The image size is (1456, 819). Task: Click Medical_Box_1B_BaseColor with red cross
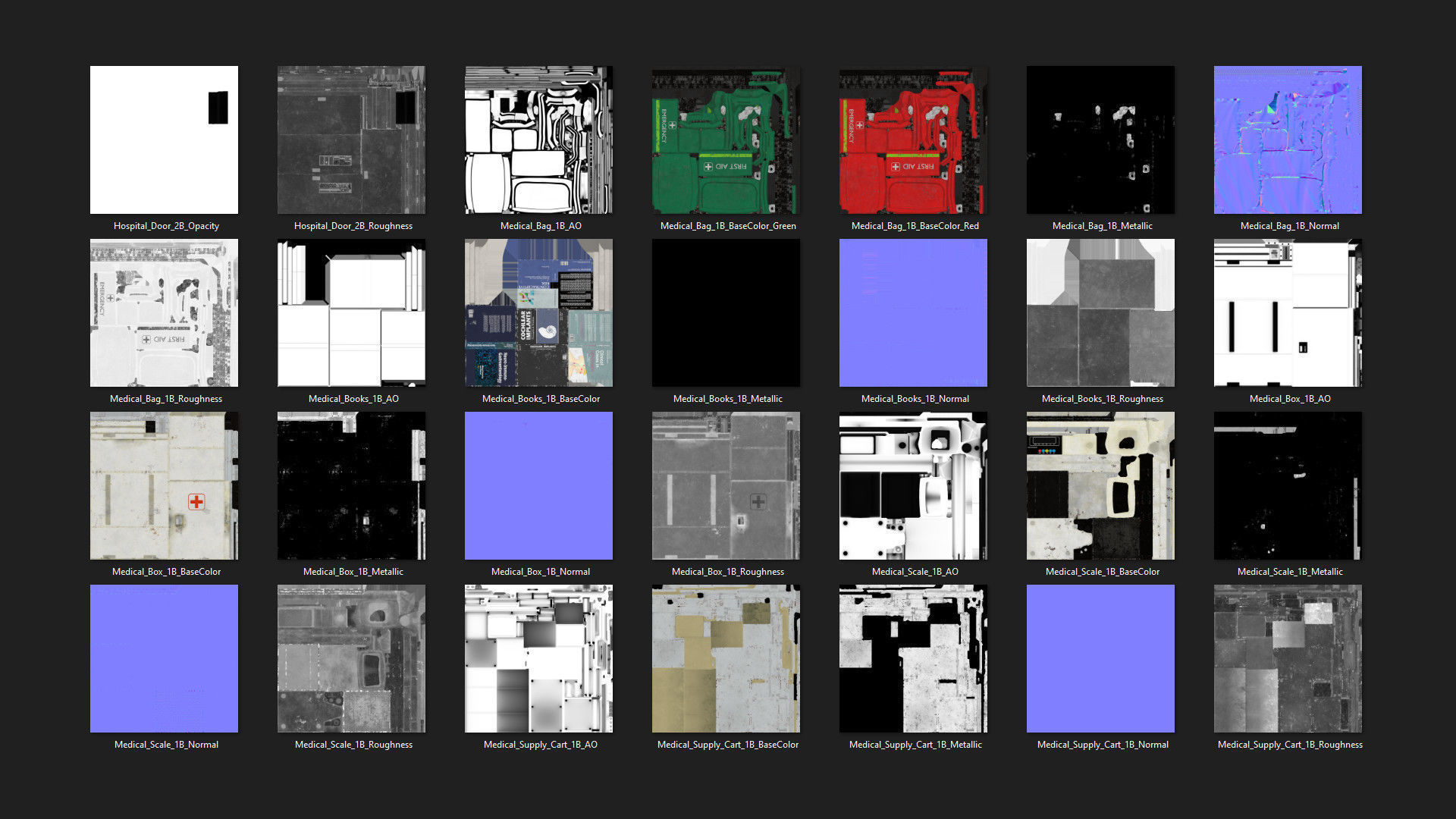[x=164, y=485]
